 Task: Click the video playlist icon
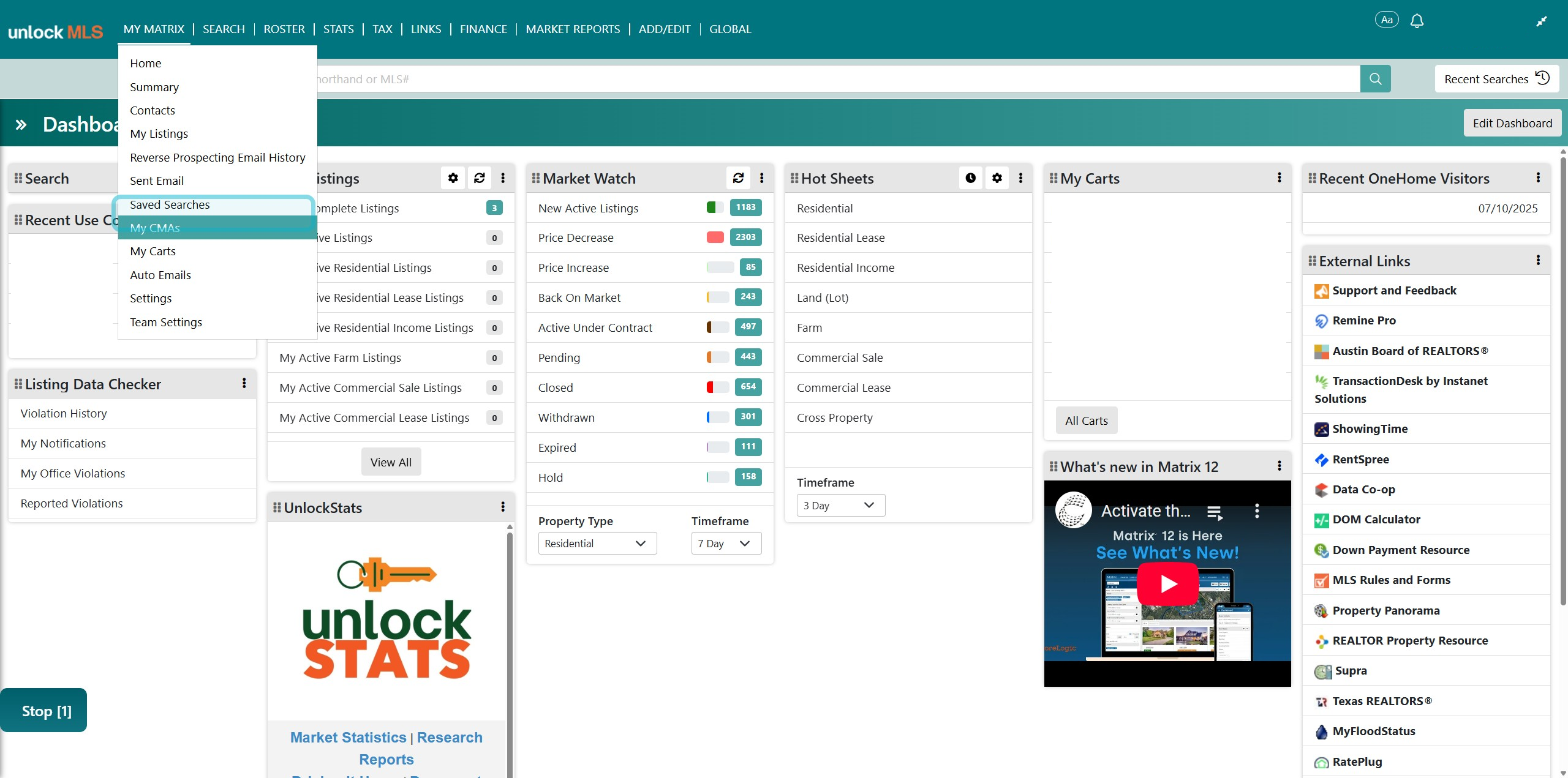(x=1215, y=512)
